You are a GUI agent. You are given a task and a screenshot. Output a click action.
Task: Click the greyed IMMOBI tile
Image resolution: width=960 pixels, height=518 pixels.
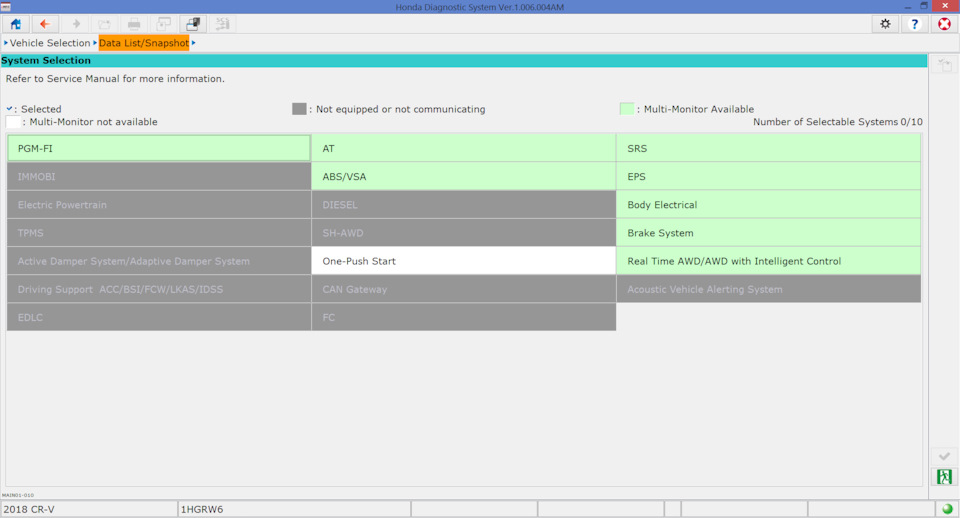coord(159,176)
